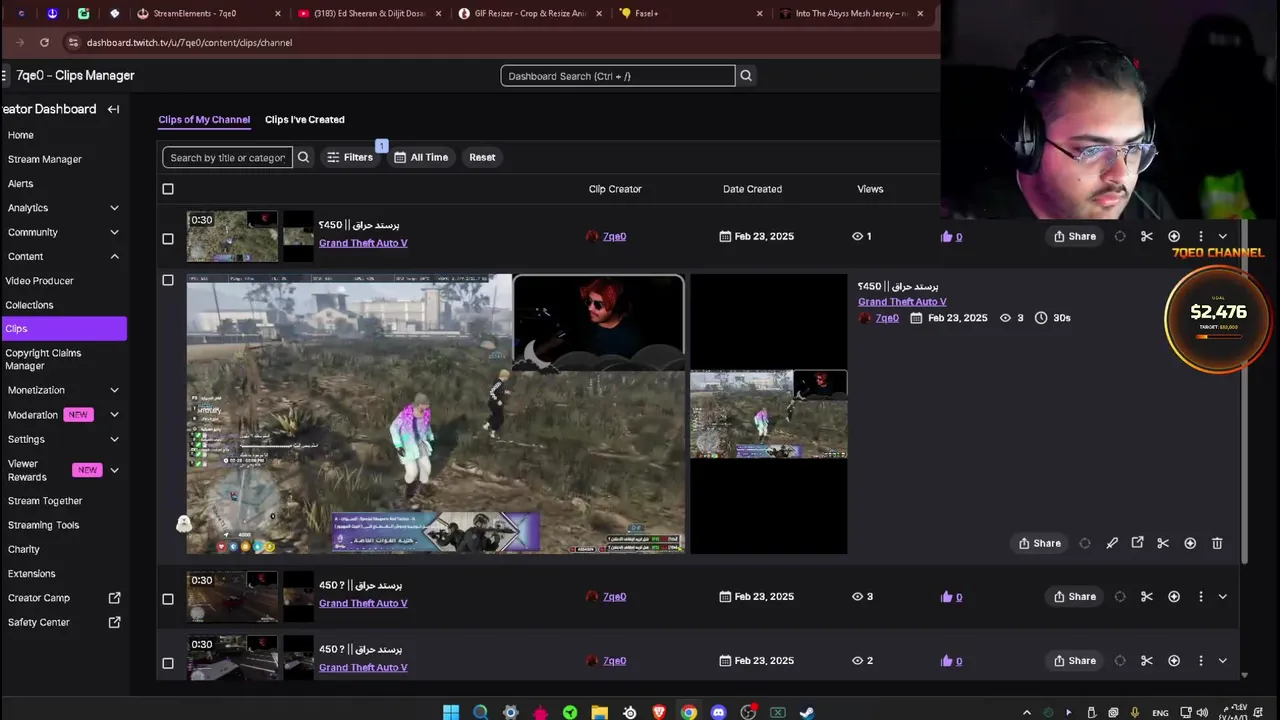Click scissors icon in 3-views clip row
Image resolution: width=1280 pixels, height=720 pixels.
tap(1147, 597)
